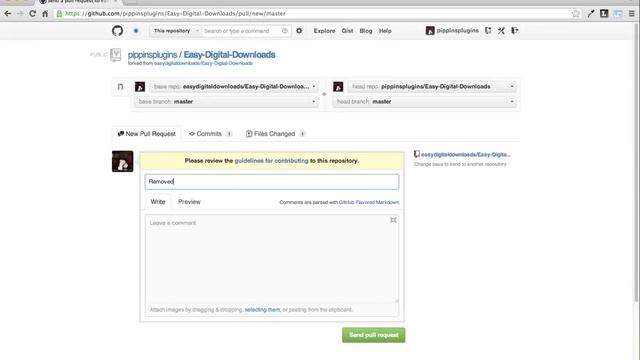
Task: Open the browser home page icon
Action: tap(45, 13)
